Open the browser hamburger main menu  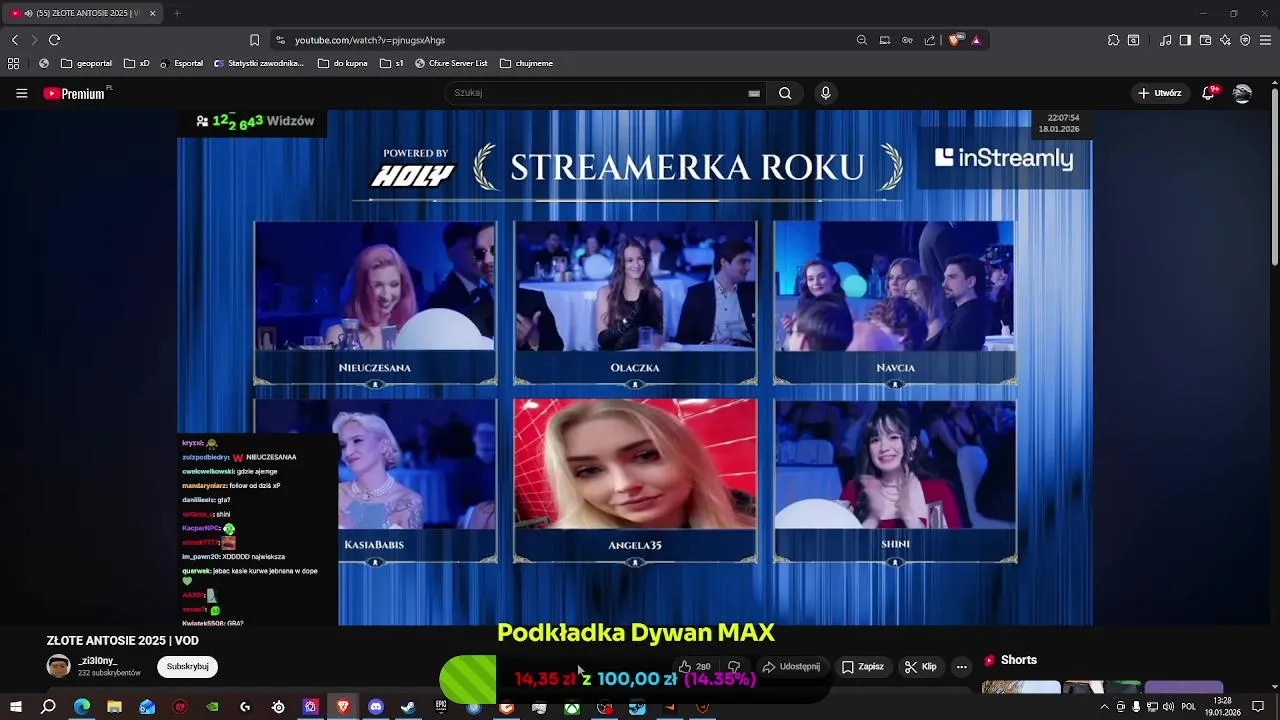[x=1266, y=40]
